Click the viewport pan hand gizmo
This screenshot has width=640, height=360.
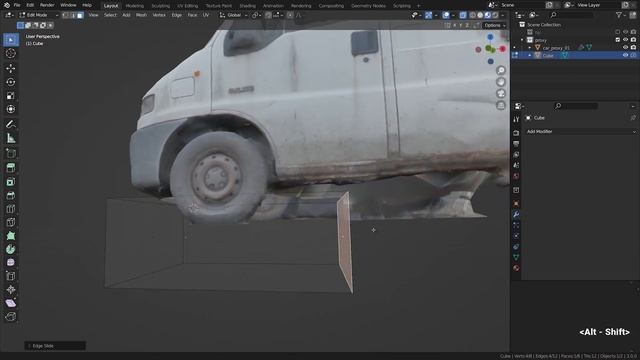tap(501, 82)
